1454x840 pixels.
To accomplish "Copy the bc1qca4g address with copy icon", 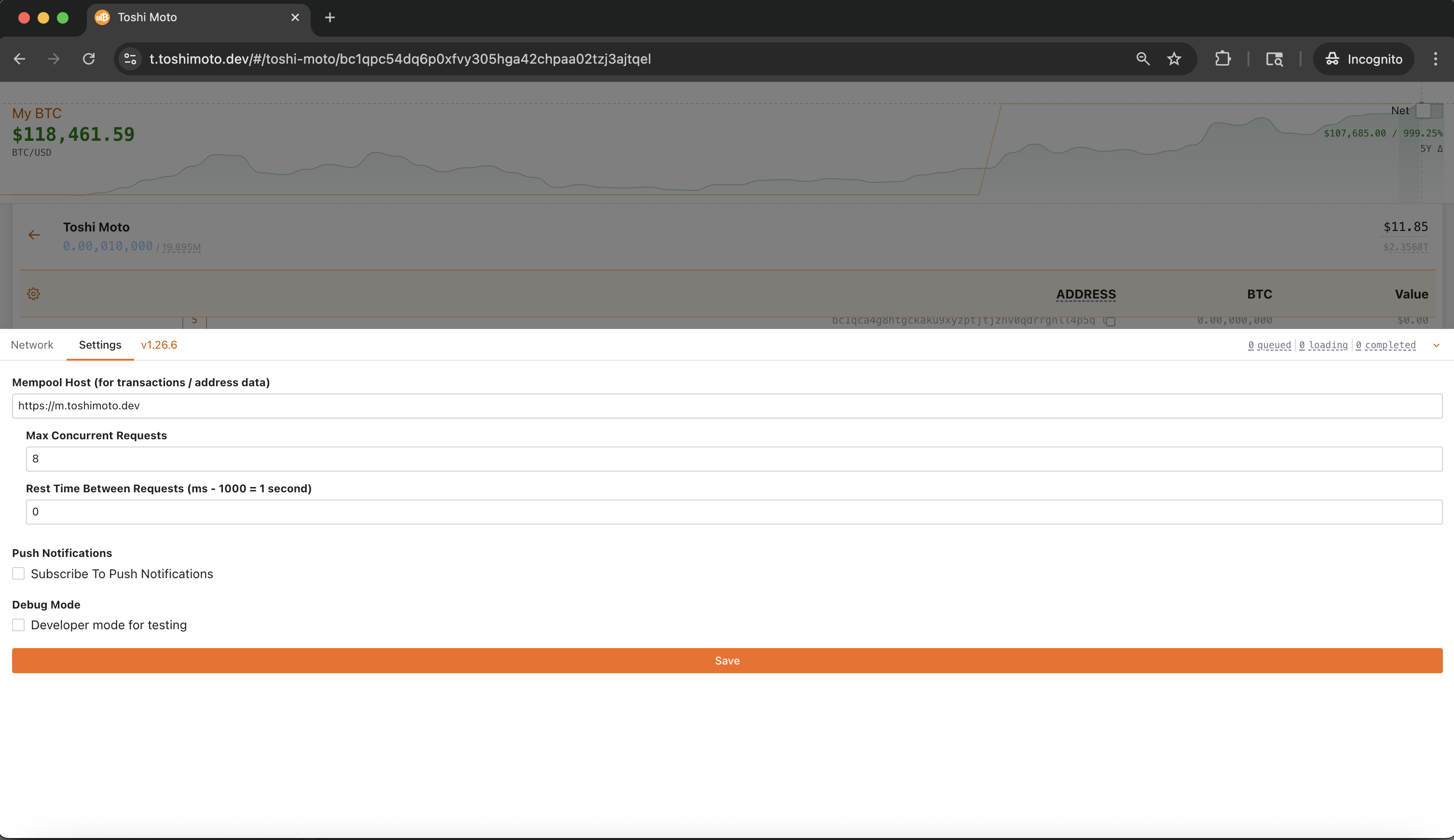I will coord(1110,321).
